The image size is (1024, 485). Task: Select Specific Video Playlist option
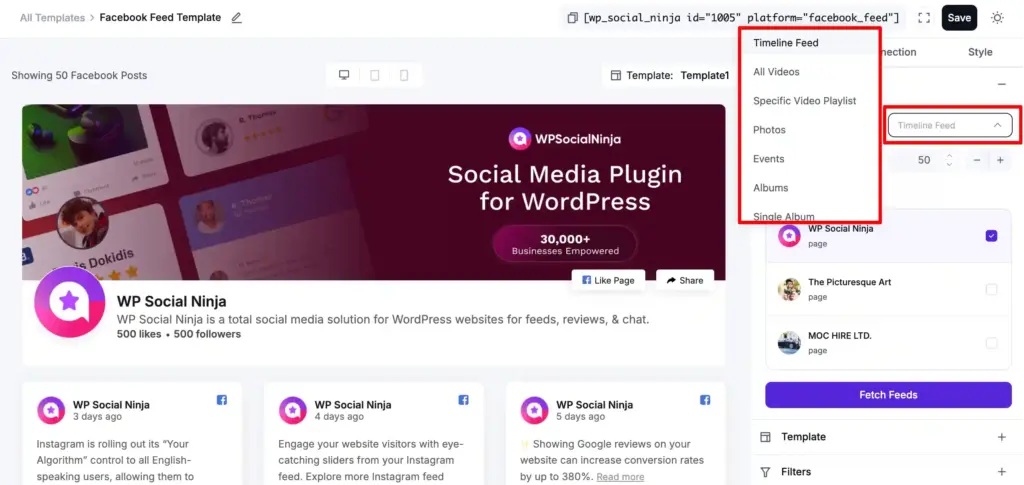810,101
